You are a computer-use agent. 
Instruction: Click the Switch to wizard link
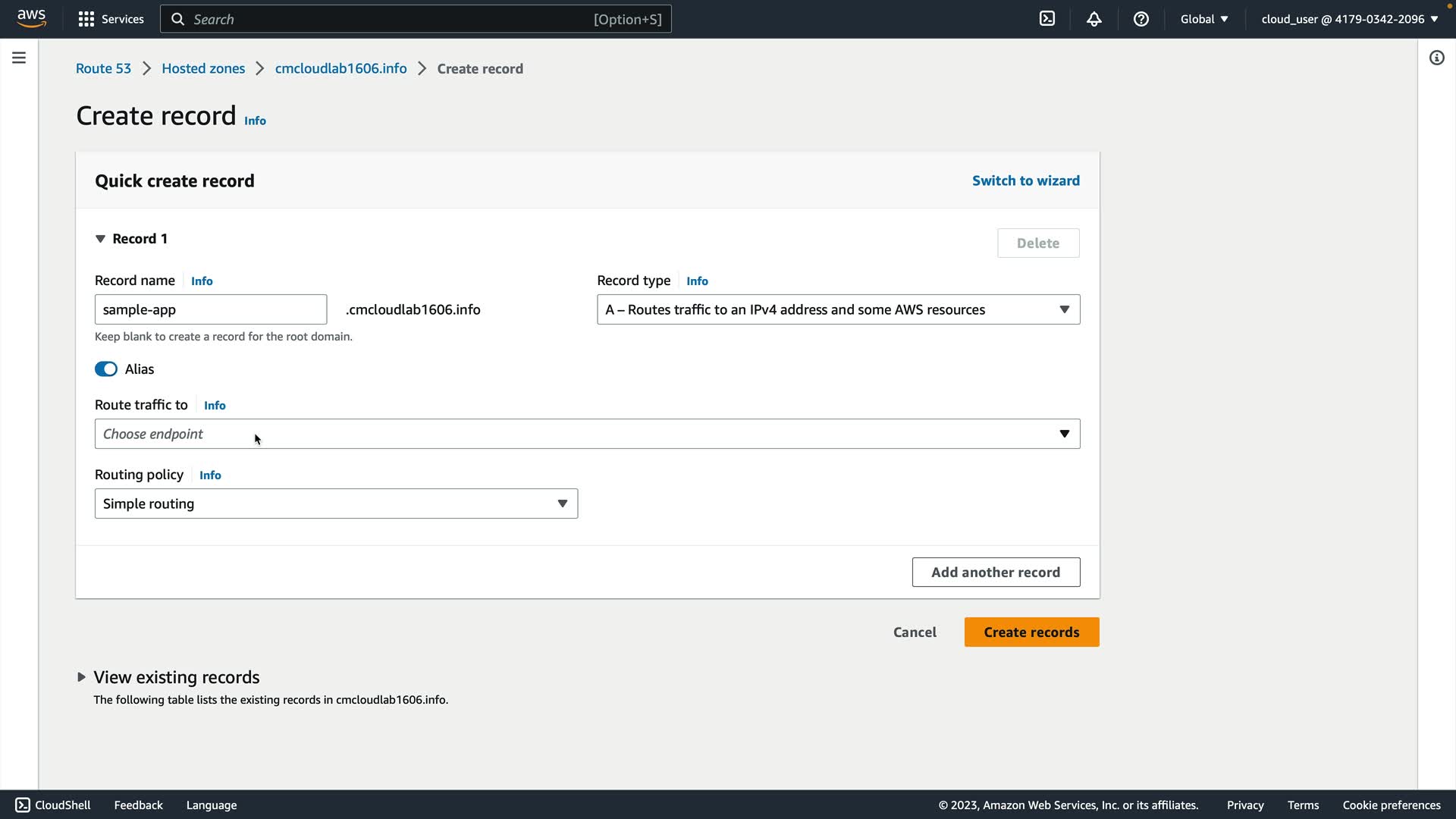tap(1025, 180)
